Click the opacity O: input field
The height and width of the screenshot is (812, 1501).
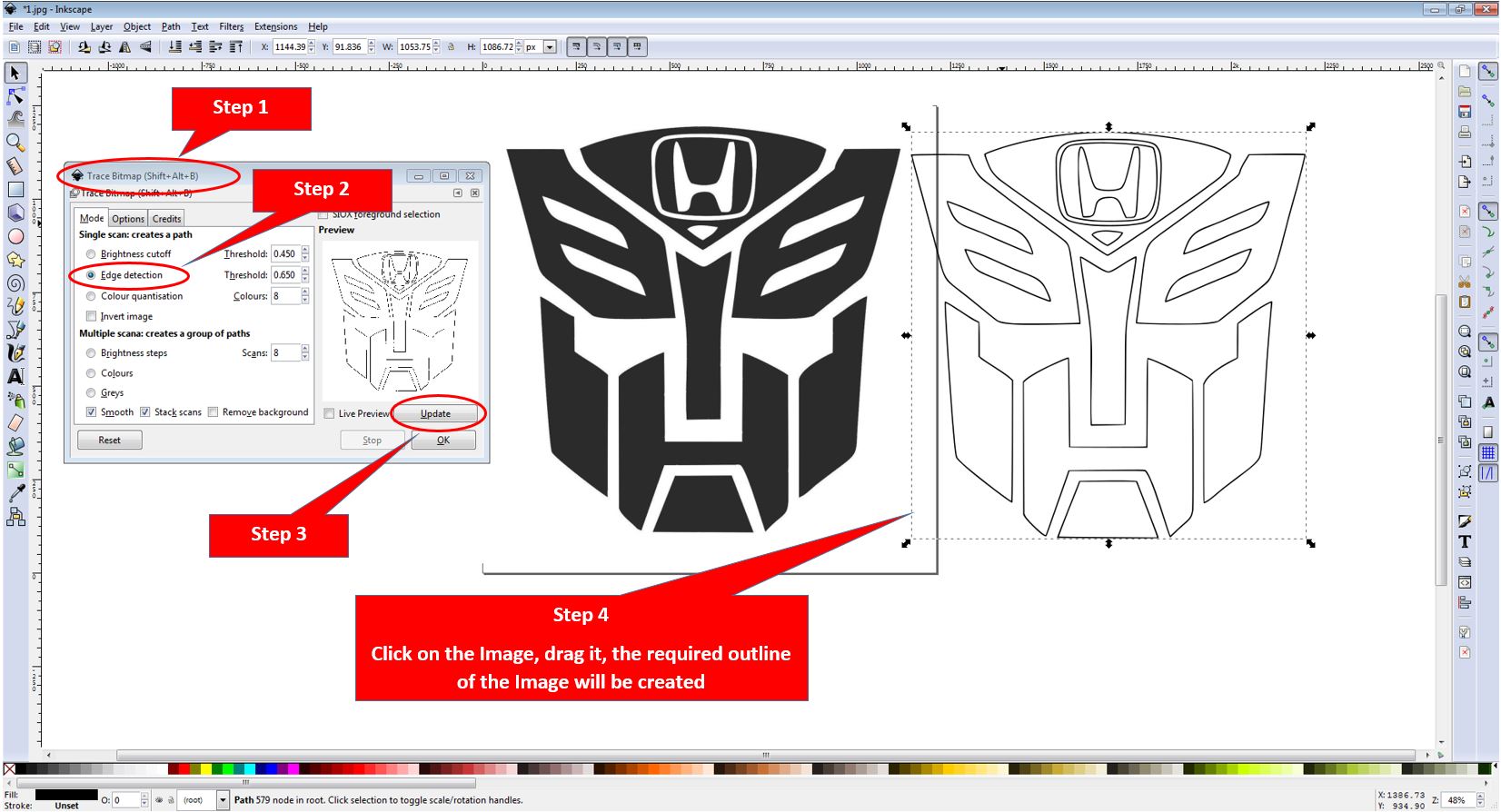[124, 800]
